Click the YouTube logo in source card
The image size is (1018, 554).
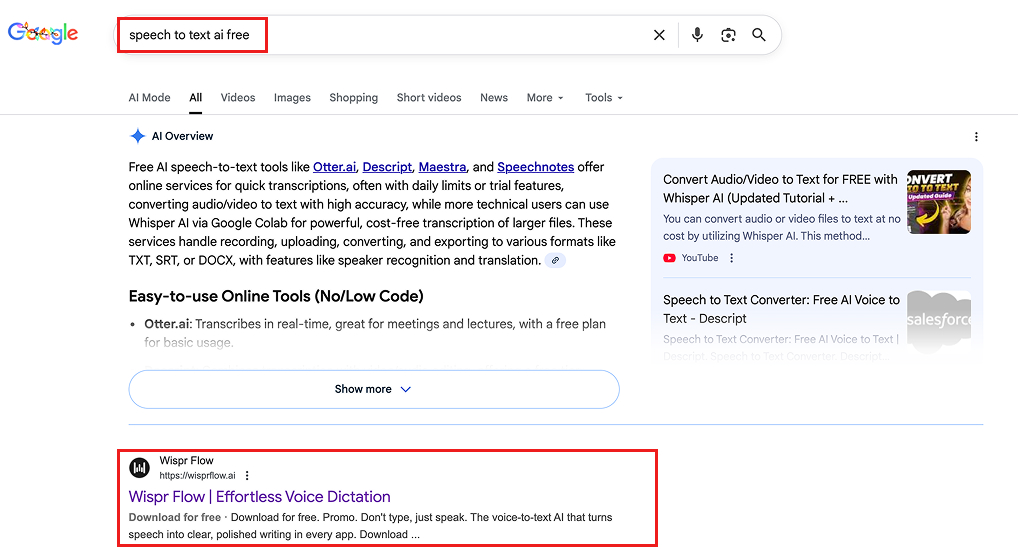point(669,258)
